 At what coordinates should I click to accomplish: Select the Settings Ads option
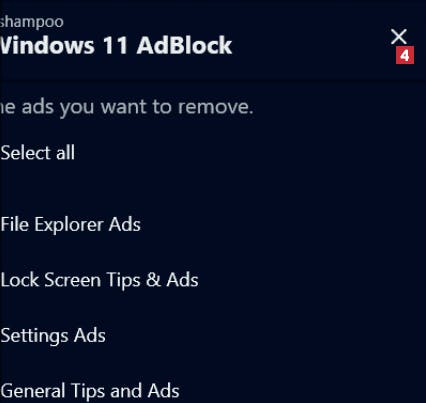pos(53,335)
